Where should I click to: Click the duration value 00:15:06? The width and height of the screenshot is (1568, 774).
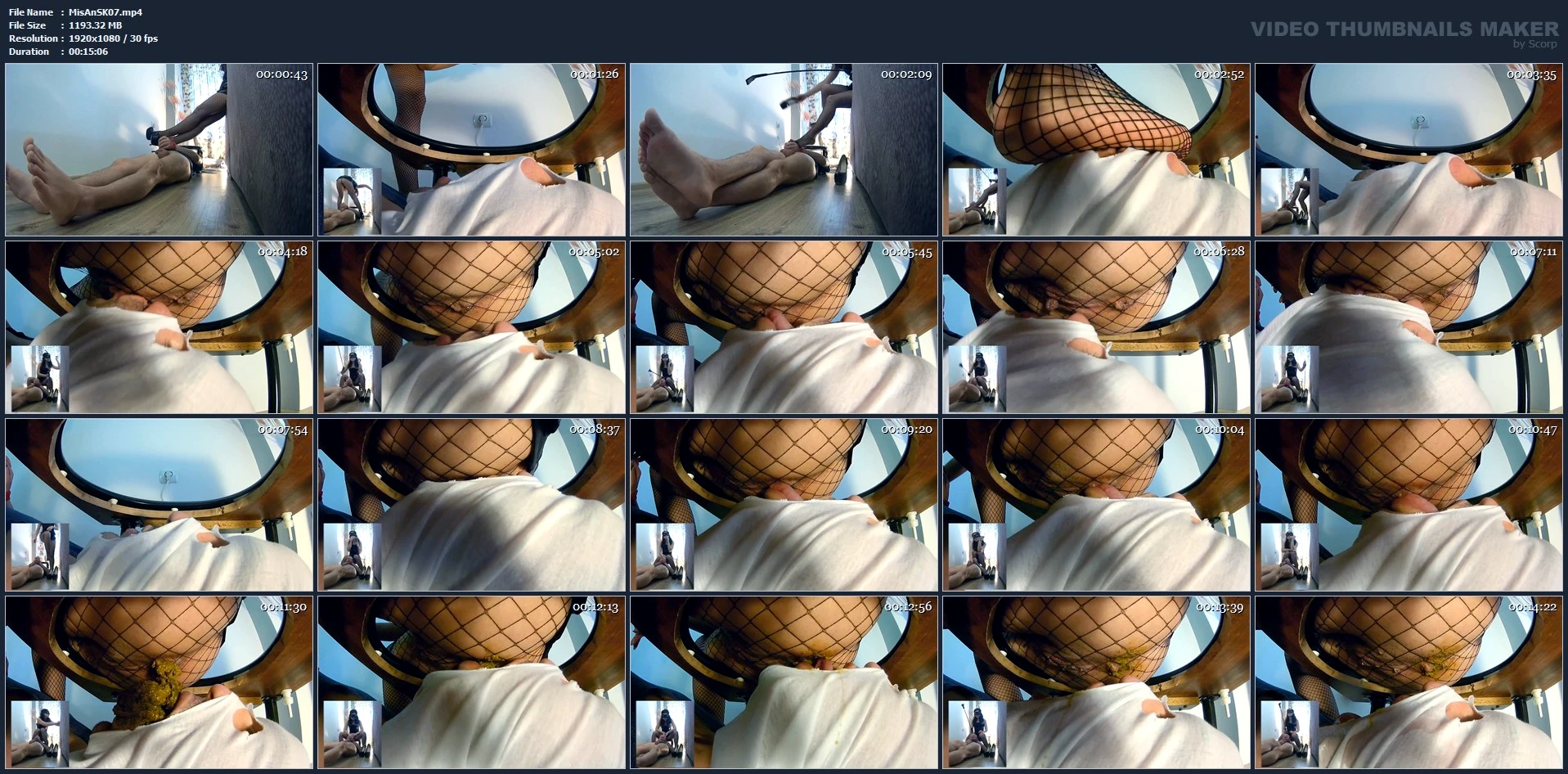(x=88, y=52)
